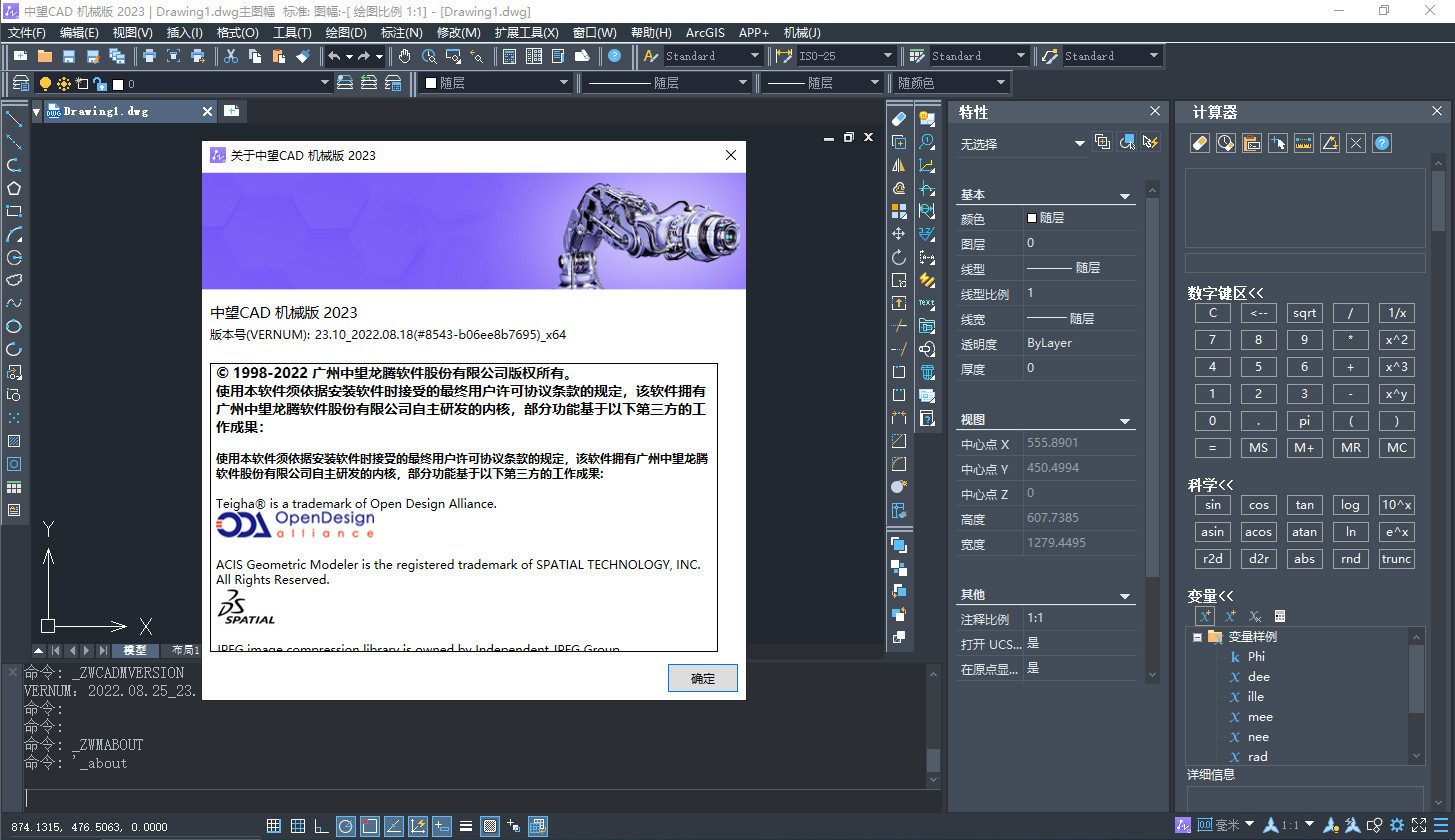Toggle Snap mode in status bar
This screenshot has width=1455, height=840.
274,826
